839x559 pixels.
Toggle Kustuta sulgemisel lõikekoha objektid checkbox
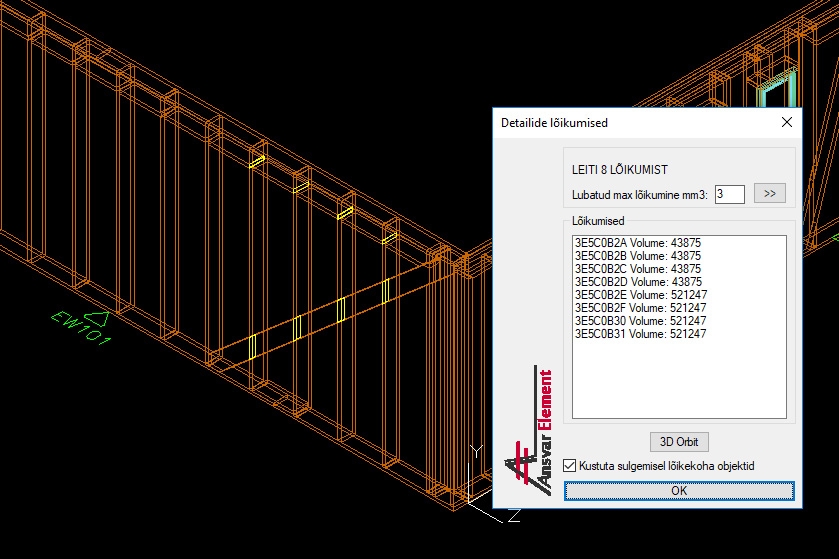click(x=570, y=466)
